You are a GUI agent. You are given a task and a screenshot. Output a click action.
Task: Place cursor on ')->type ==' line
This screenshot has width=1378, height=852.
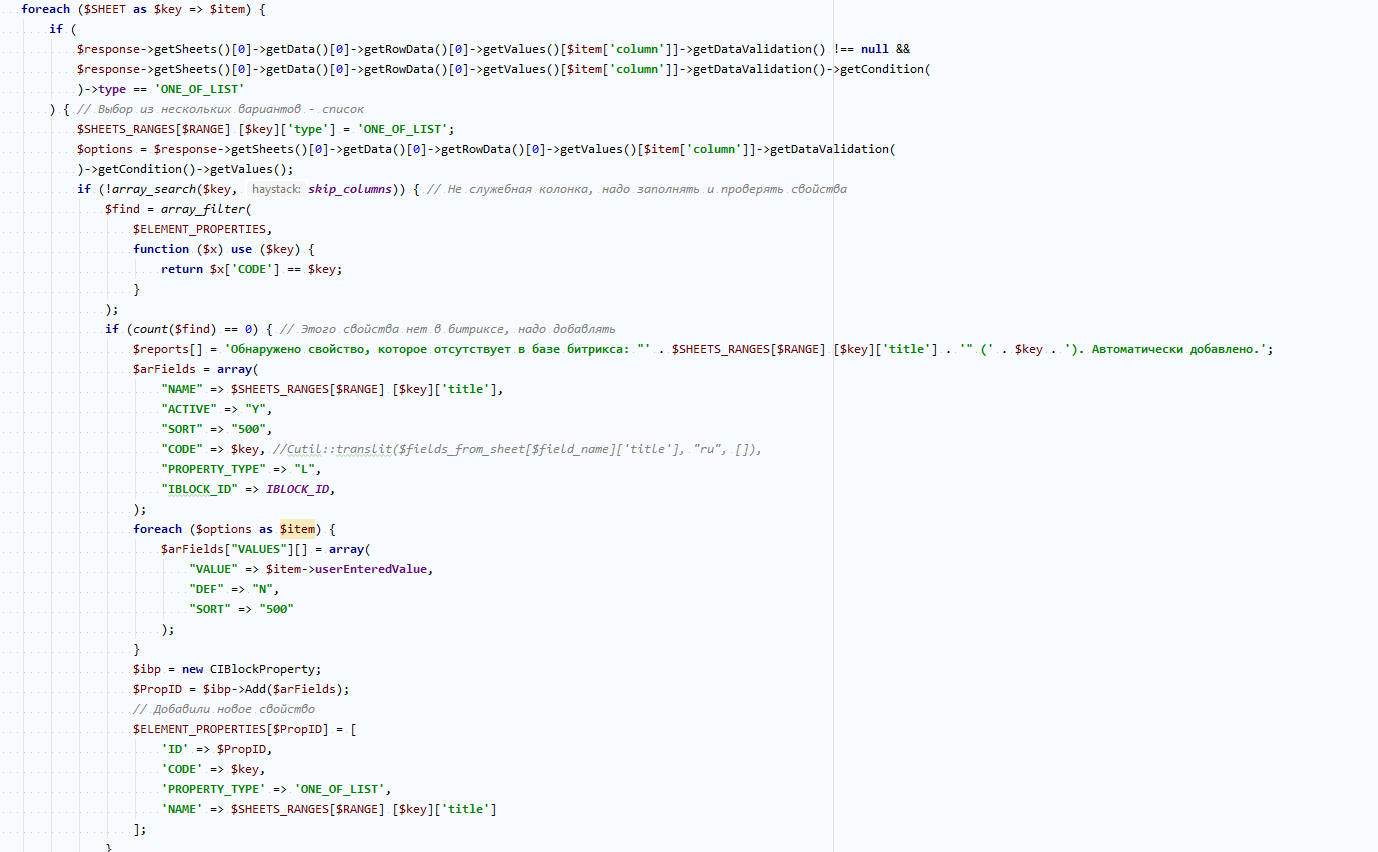[x=161, y=89]
